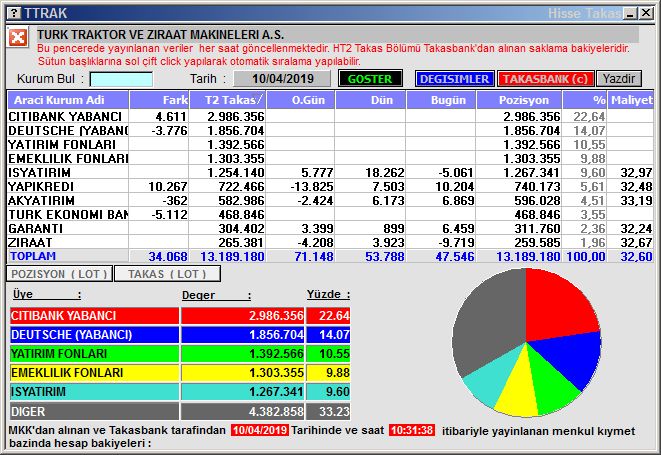Sort by Maliyet column header
The height and width of the screenshot is (455, 661).
tap(631, 100)
